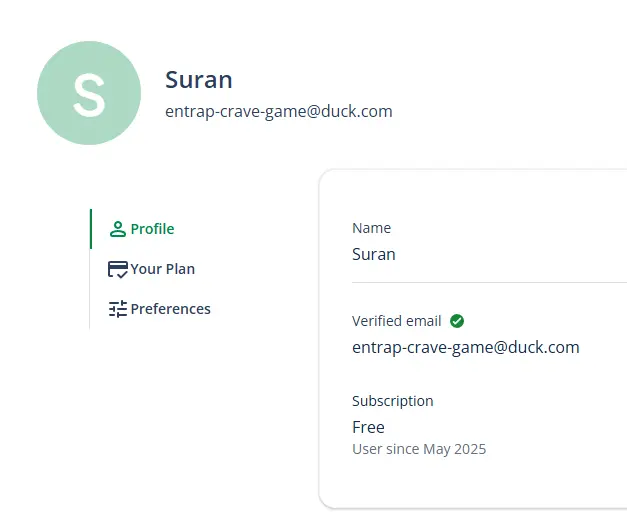
Task: Click the letter S inside the avatar
Action: [x=89, y=95]
